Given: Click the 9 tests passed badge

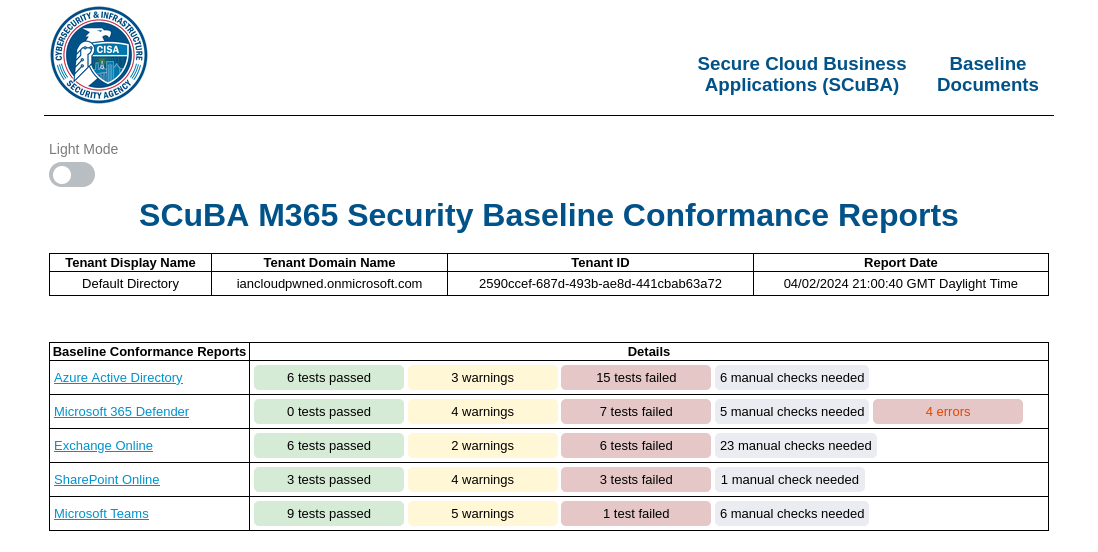Looking at the screenshot, I should pyautogui.click(x=328, y=513).
